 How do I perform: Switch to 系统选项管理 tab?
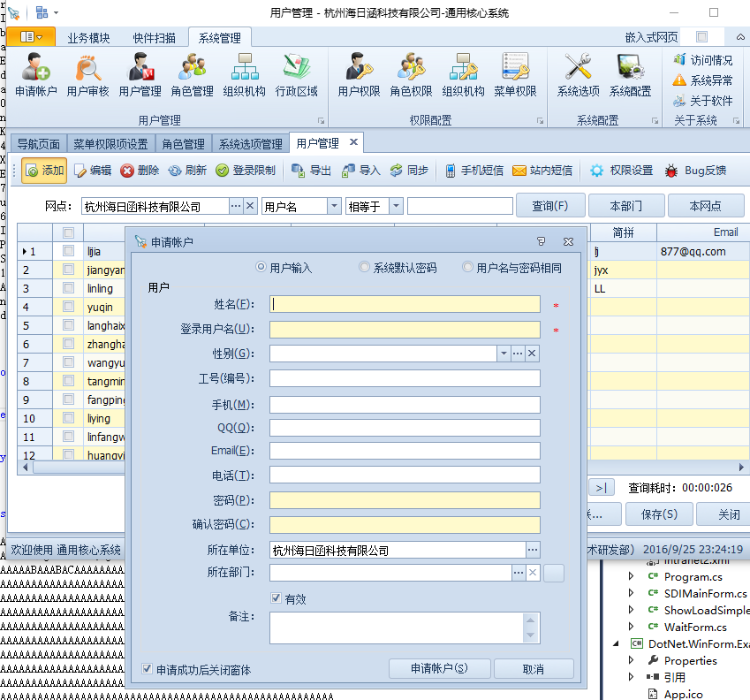(x=251, y=144)
